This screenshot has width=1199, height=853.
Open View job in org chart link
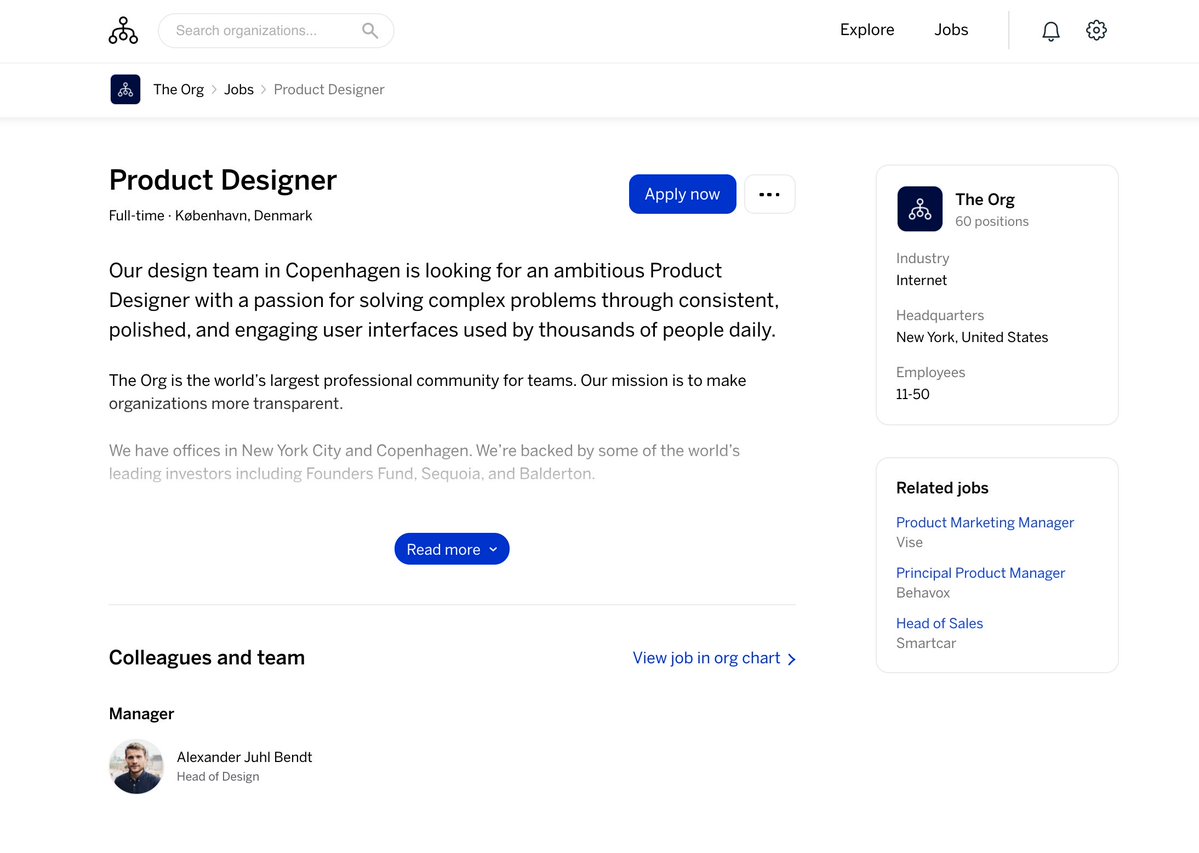tap(706, 658)
